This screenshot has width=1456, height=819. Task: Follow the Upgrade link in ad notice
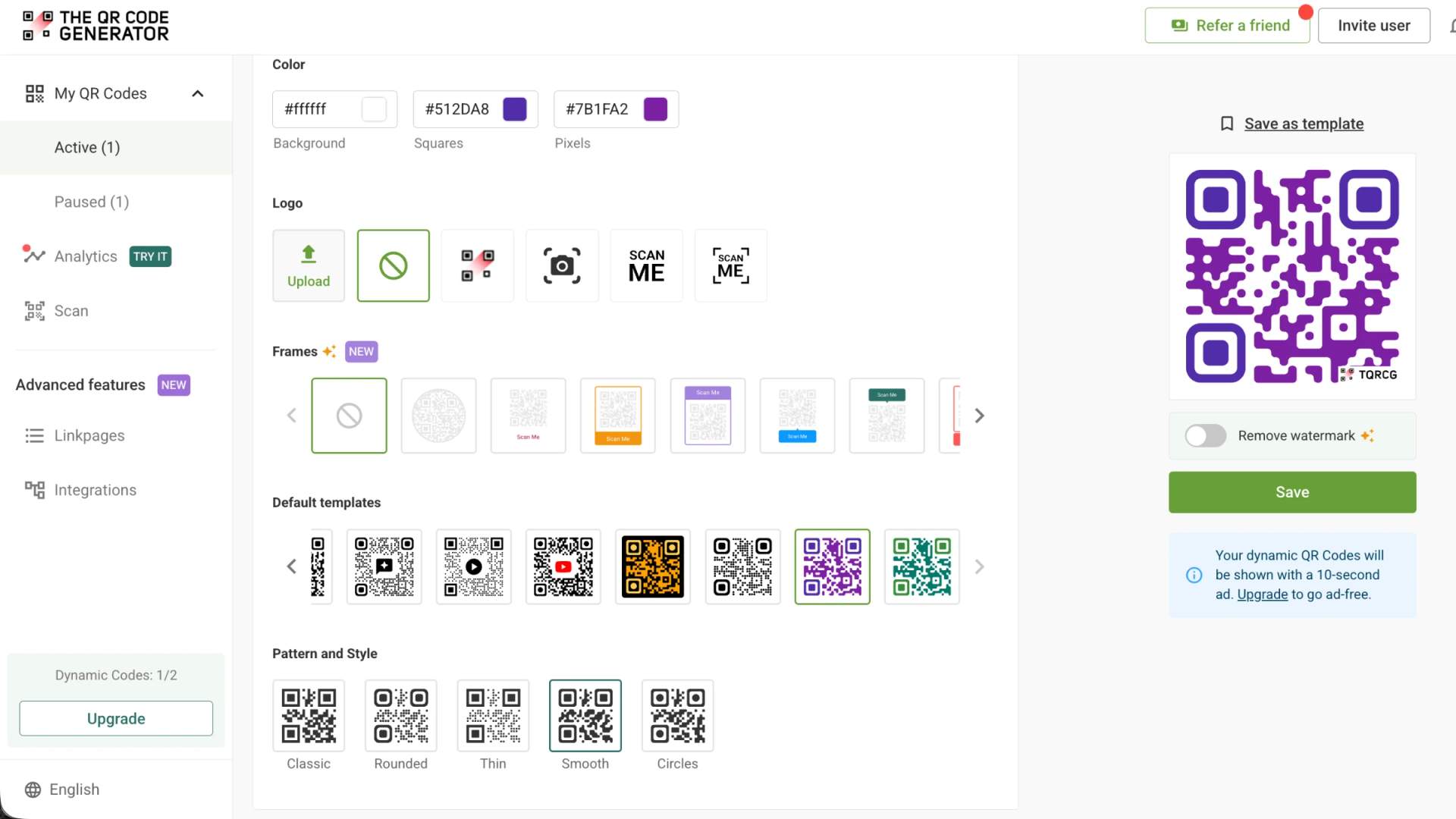[x=1263, y=595]
